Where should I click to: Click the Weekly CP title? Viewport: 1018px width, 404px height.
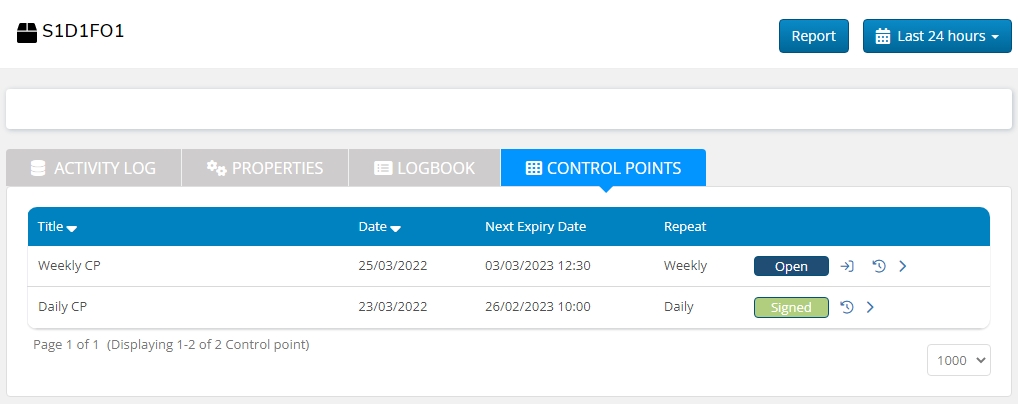pos(70,266)
